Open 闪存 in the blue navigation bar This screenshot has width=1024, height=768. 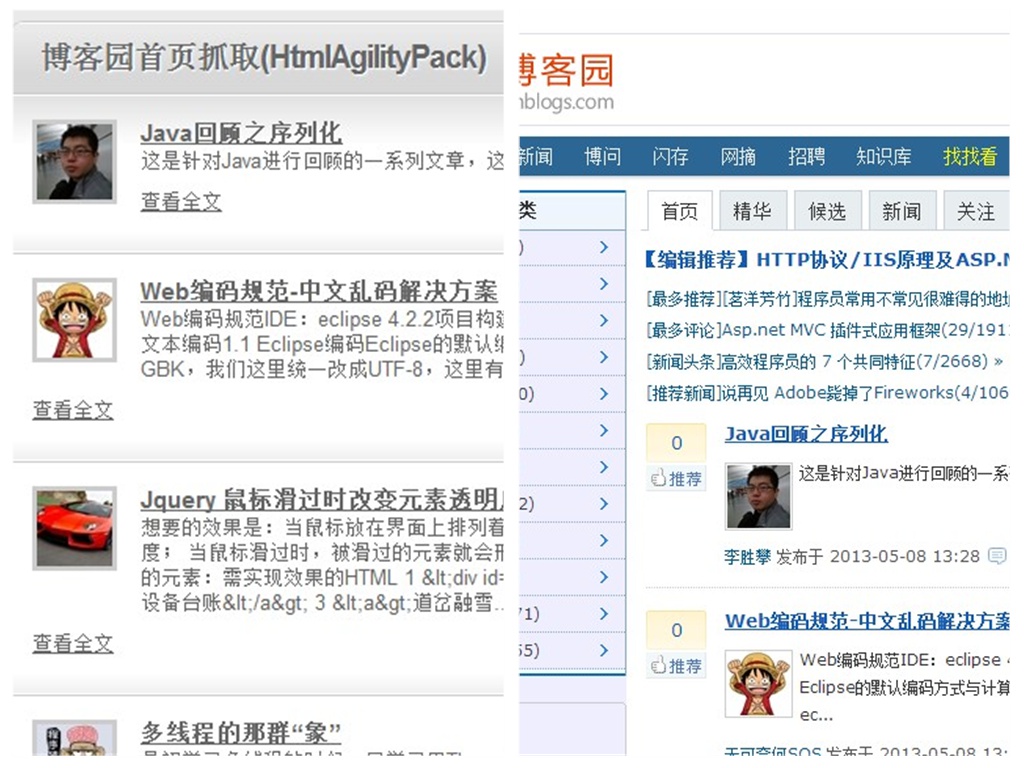pyautogui.click(x=670, y=157)
